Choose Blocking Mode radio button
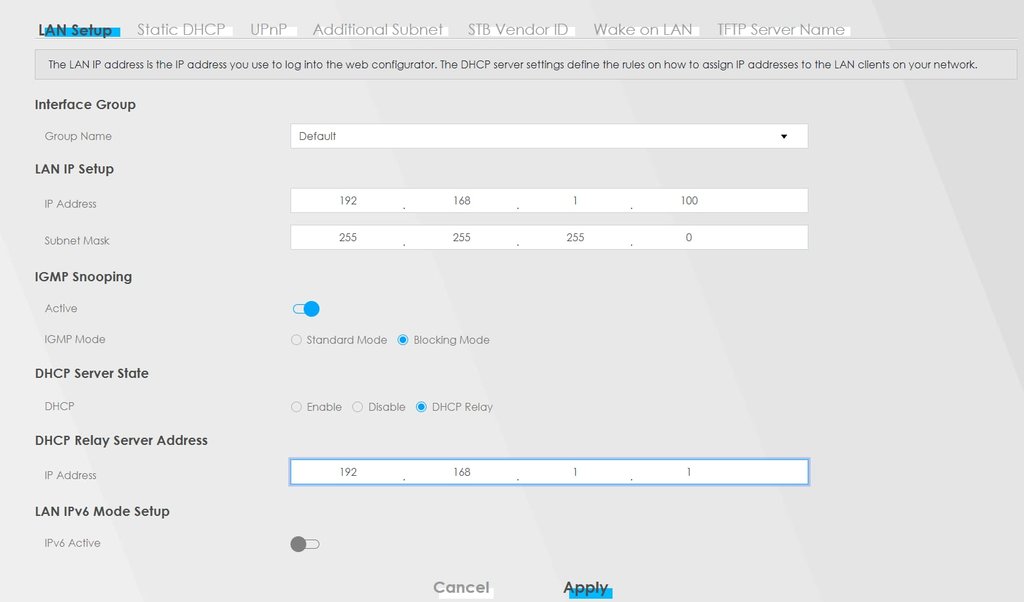This screenshot has height=602, width=1024. pyautogui.click(x=403, y=340)
